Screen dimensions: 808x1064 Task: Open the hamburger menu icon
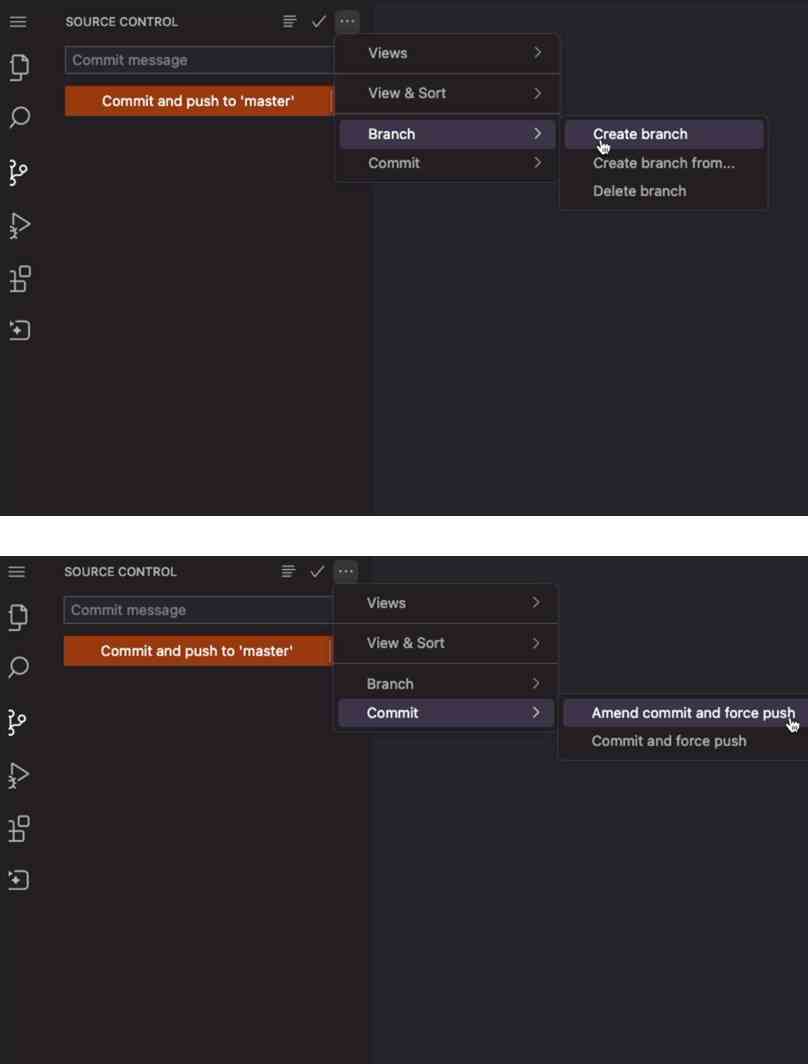17,22
